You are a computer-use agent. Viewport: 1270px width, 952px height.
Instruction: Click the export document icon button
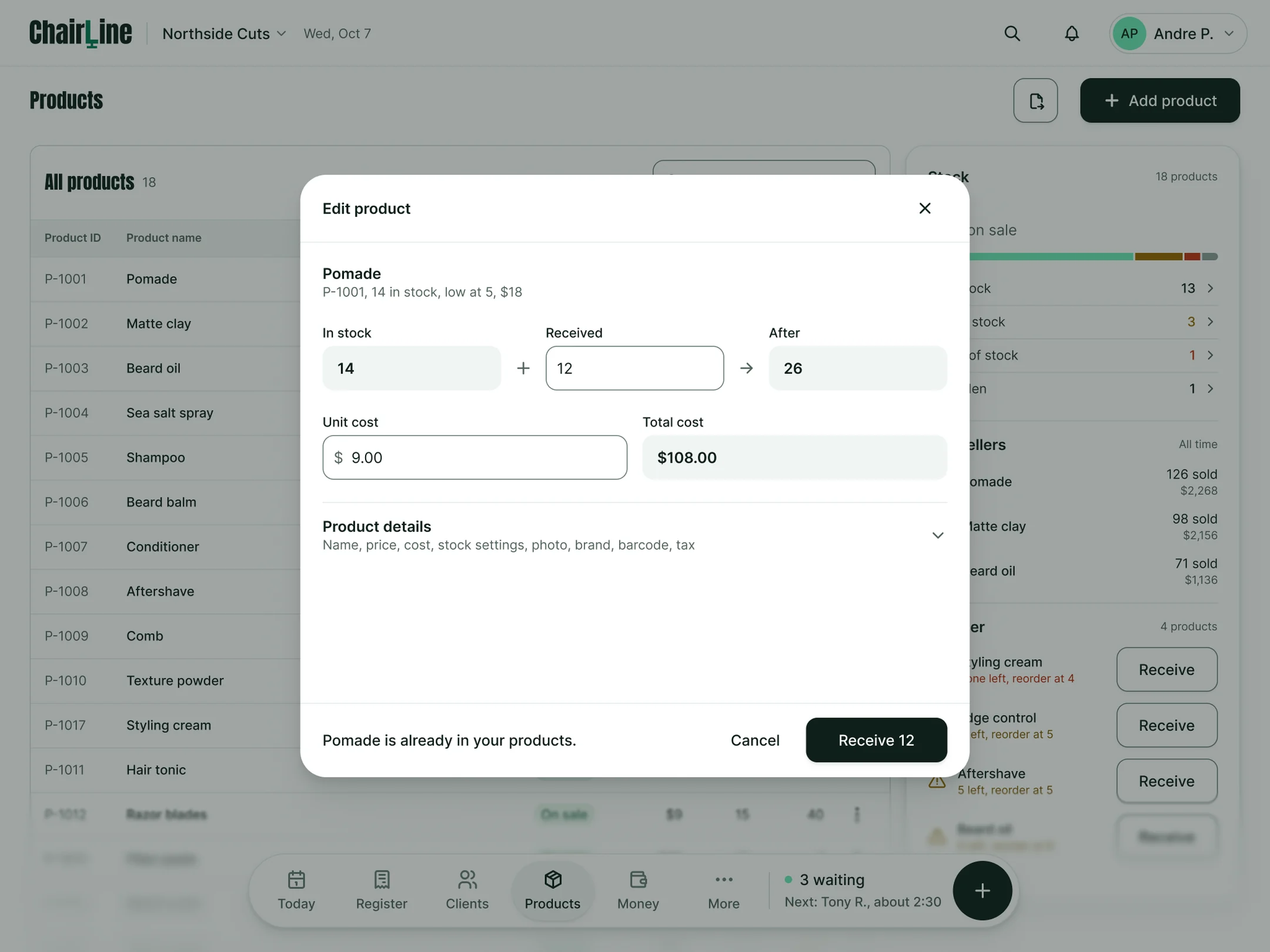coord(1035,101)
